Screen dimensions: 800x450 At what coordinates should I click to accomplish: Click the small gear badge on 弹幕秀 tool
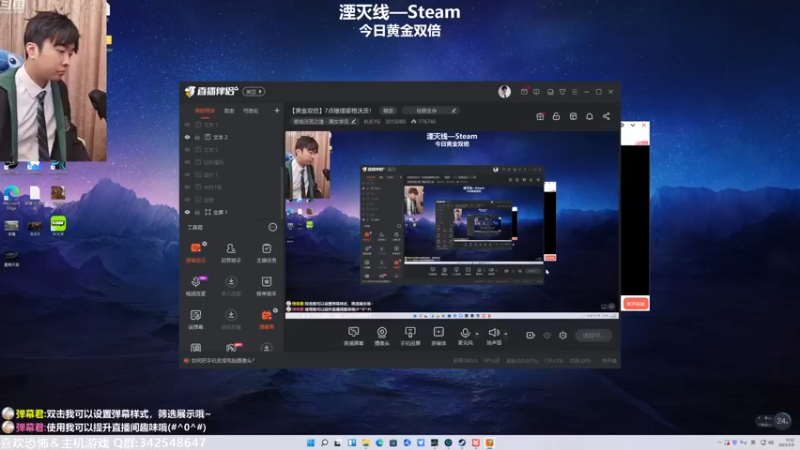point(276,310)
